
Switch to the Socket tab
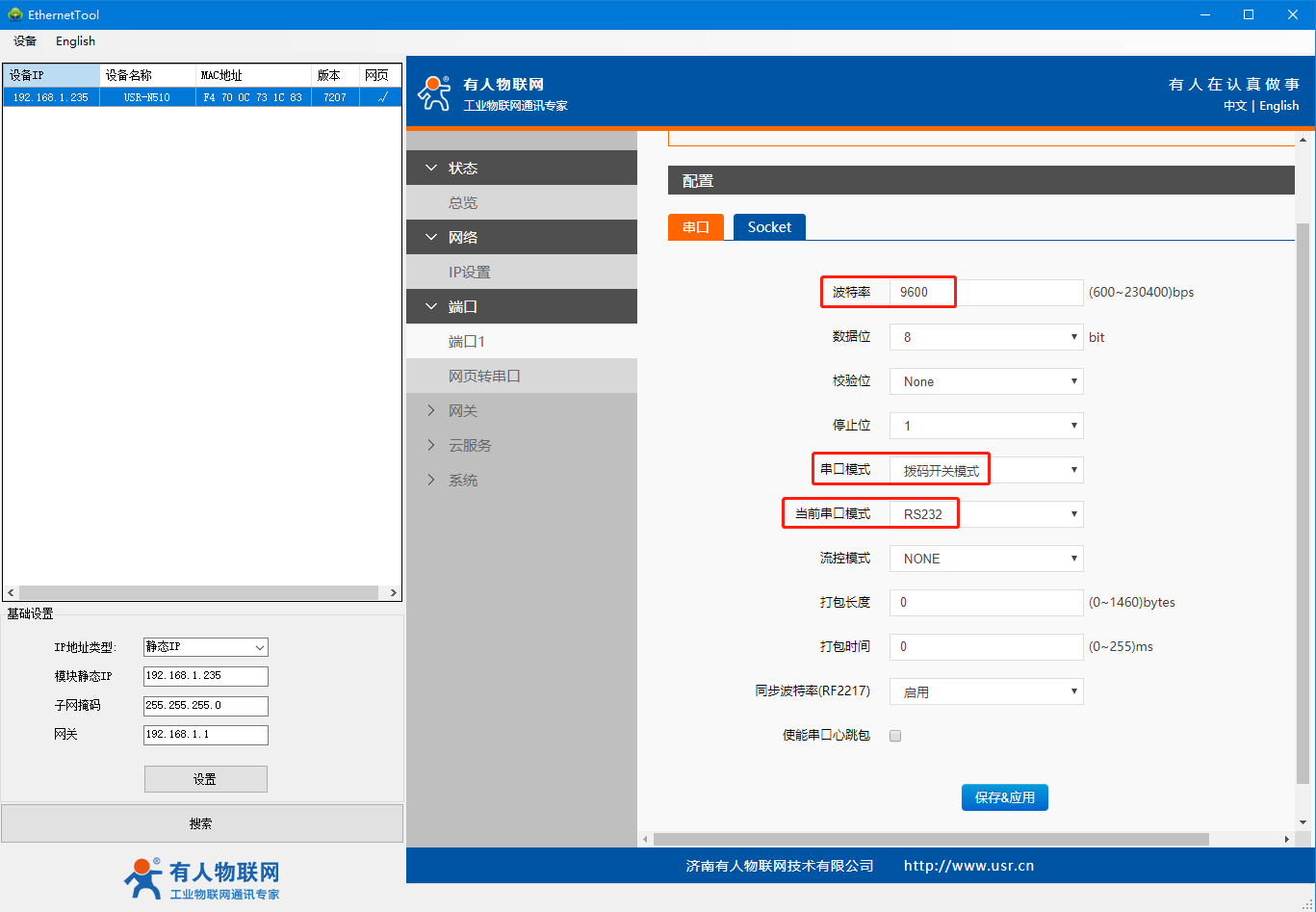(769, 227)
